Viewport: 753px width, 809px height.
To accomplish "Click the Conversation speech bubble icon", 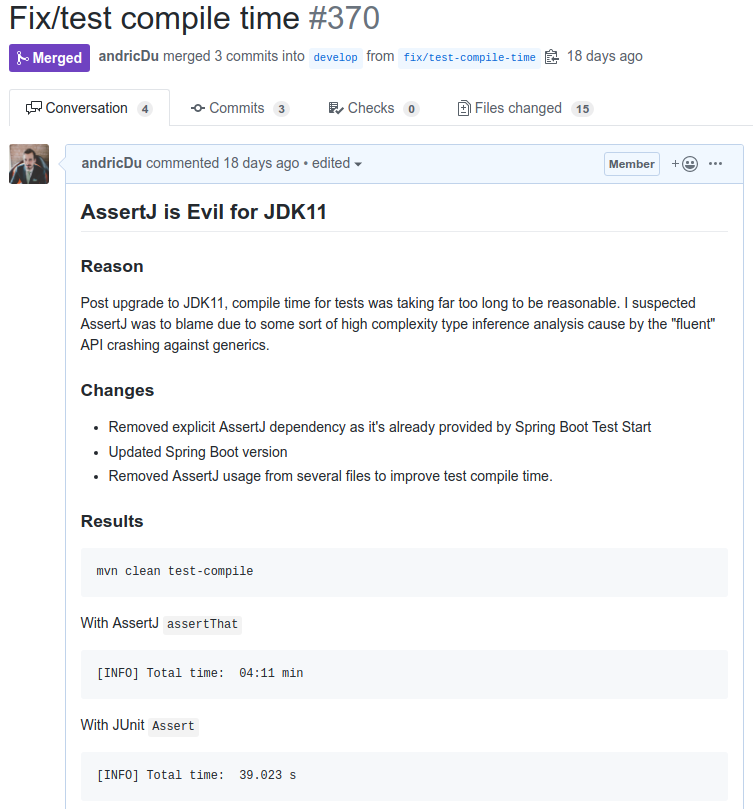I will (x=33, y=108).
